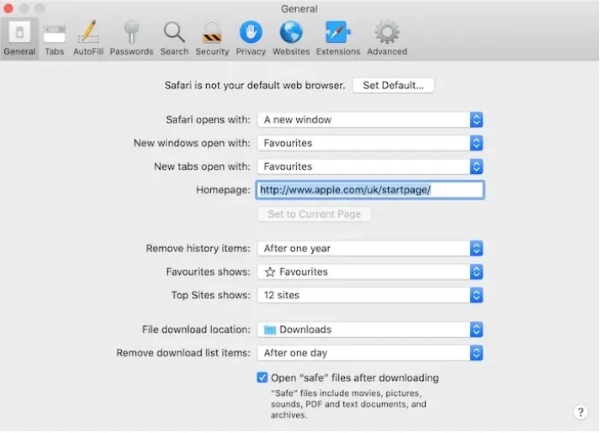Open the Search preferences pane
Viewport: 600px width, 433px height.
[x=174, y=37]
